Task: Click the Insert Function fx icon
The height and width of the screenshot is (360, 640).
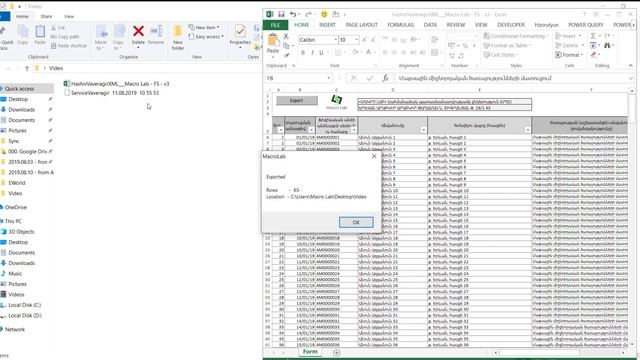Action: (x=385, y=78)
